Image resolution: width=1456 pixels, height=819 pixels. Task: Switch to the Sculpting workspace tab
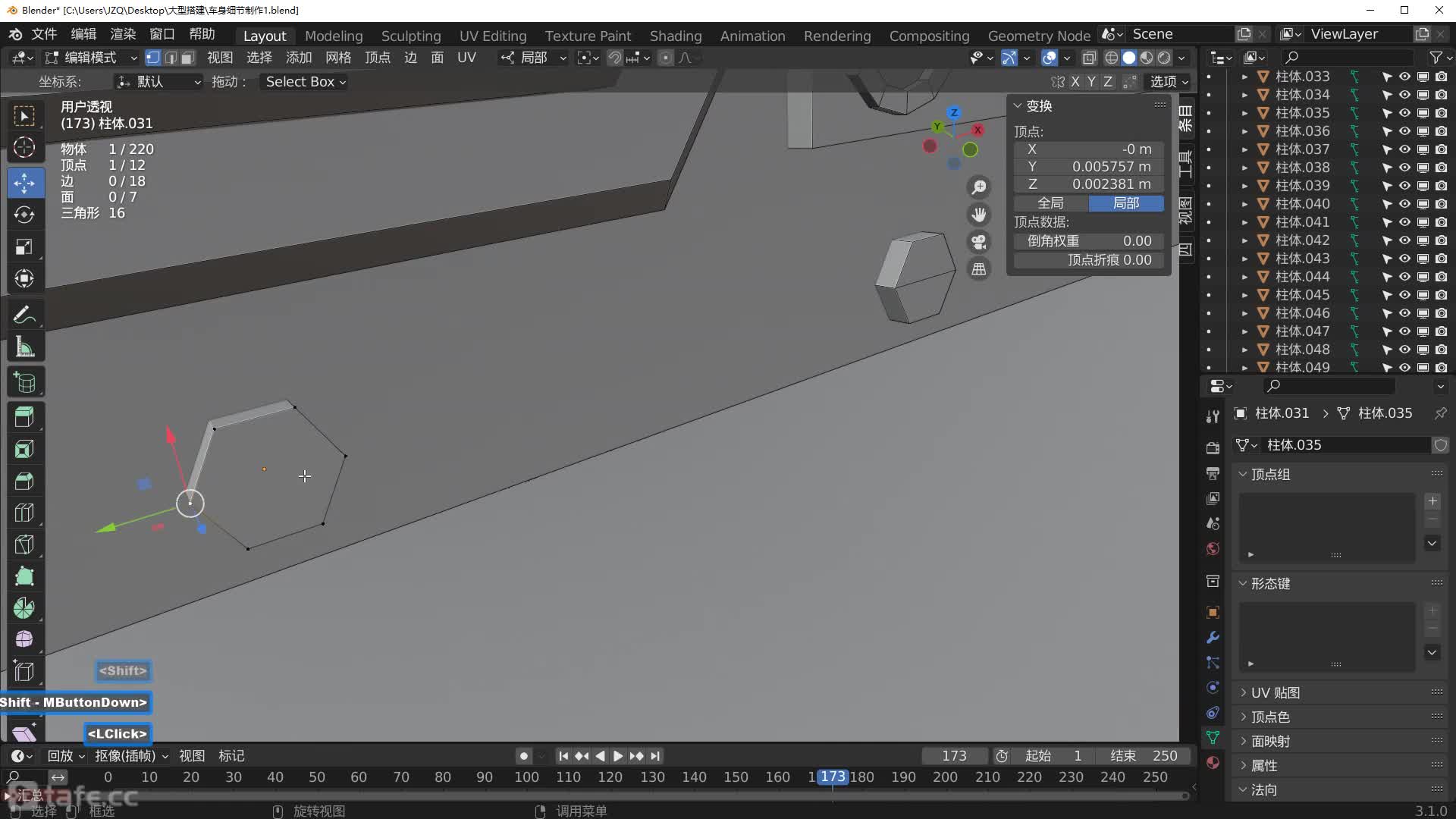click(410, 36)
